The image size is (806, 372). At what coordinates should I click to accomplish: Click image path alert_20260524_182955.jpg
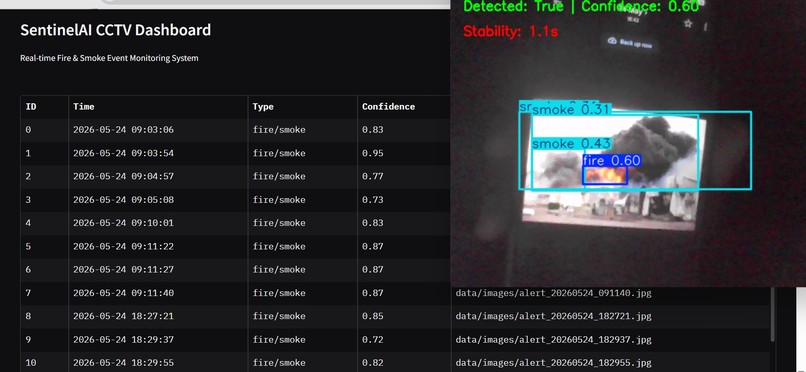tap(554, 363)
